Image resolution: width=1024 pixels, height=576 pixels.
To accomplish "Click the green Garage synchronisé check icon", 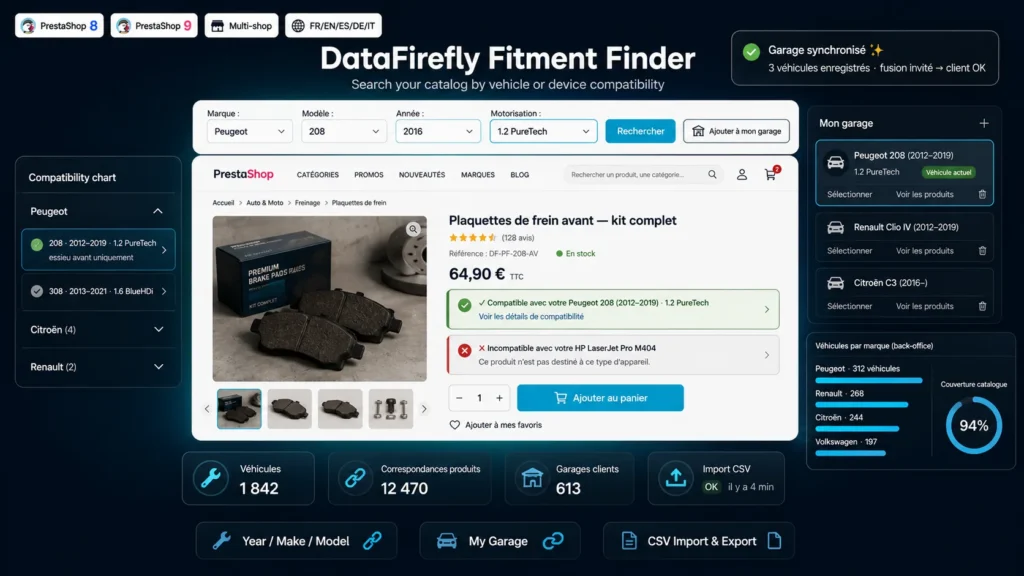I will click(x=752, y=52).
